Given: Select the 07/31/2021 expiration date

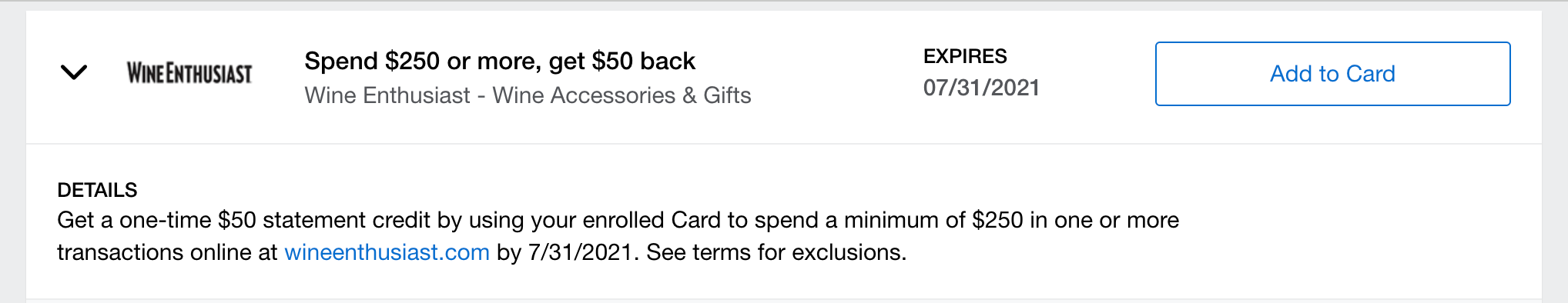Looking at the screenshot, I should (x=981, y=88).
